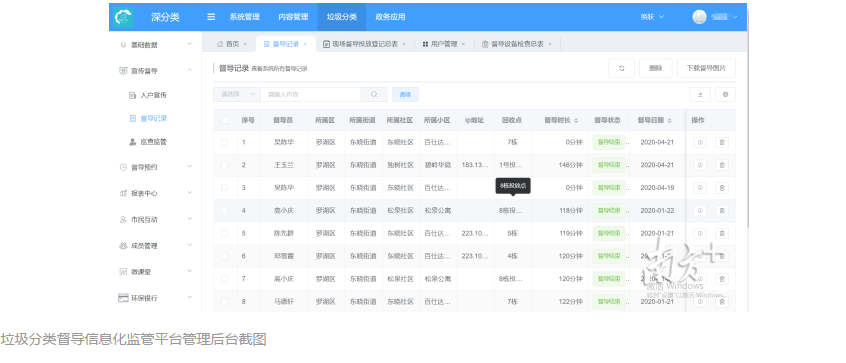Click the download/export icon above the table
846x363 pixels.
(x=700, y=94)
